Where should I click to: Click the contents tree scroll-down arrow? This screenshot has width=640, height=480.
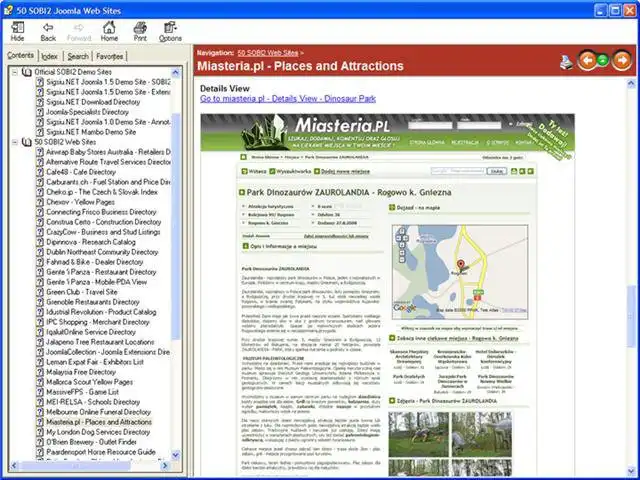(x=176, y=455)
